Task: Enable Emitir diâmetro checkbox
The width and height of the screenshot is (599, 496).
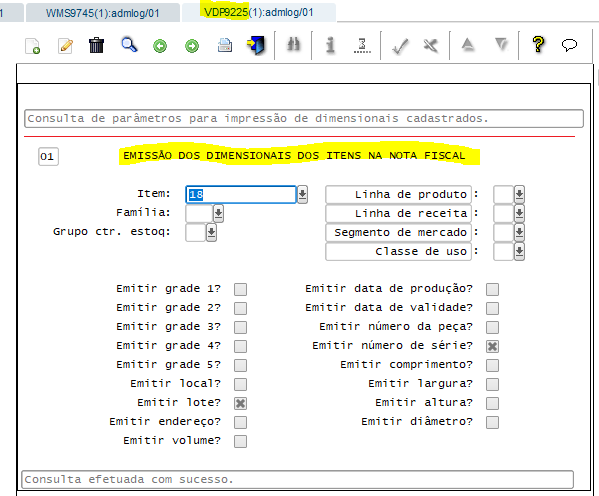Action: pyautogui.click(x=492, y=423)
